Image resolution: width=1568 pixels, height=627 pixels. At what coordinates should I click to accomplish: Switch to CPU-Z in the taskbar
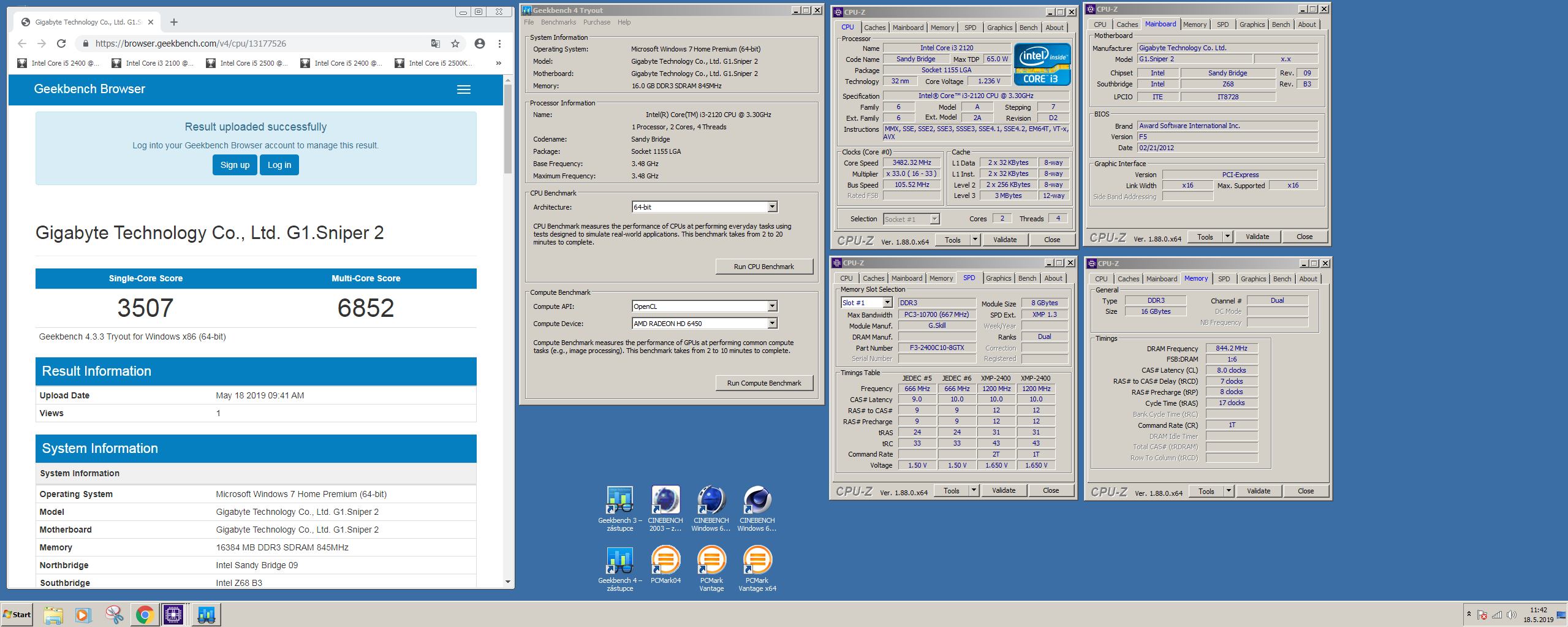(x=173, y=615)
